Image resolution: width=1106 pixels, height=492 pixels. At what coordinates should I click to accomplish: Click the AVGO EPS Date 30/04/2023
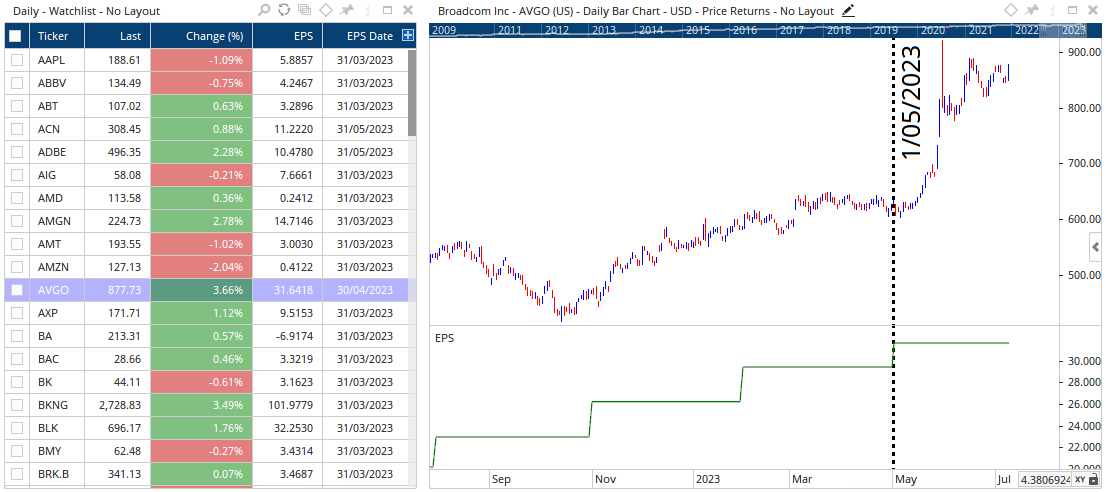[365, 290]
